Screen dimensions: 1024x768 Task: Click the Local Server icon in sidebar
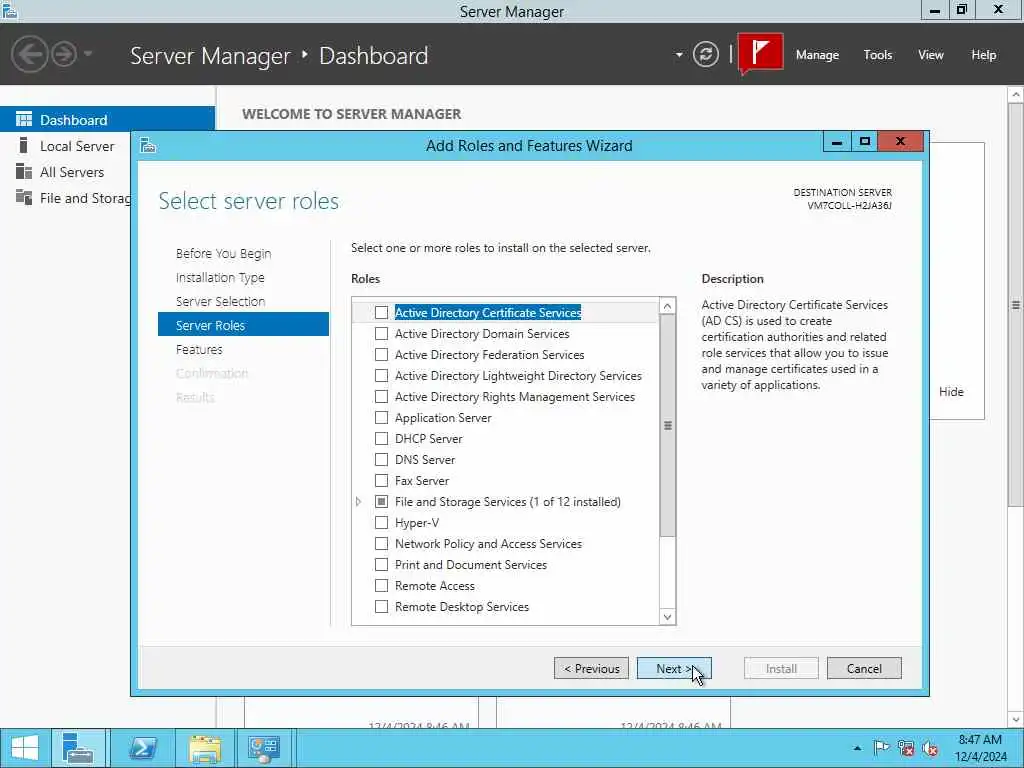pyautogui.click(x=24, y=145)
